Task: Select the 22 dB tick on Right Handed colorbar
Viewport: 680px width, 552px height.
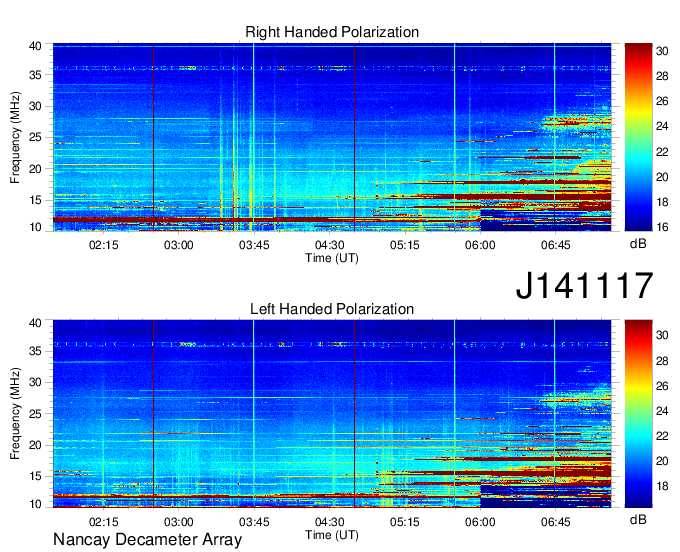Action: (x=662, y=152)
